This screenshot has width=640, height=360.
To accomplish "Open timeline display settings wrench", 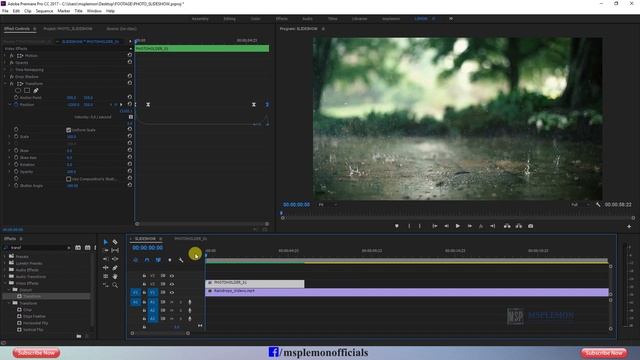I will pyautogui.click(x=181, y=260).
